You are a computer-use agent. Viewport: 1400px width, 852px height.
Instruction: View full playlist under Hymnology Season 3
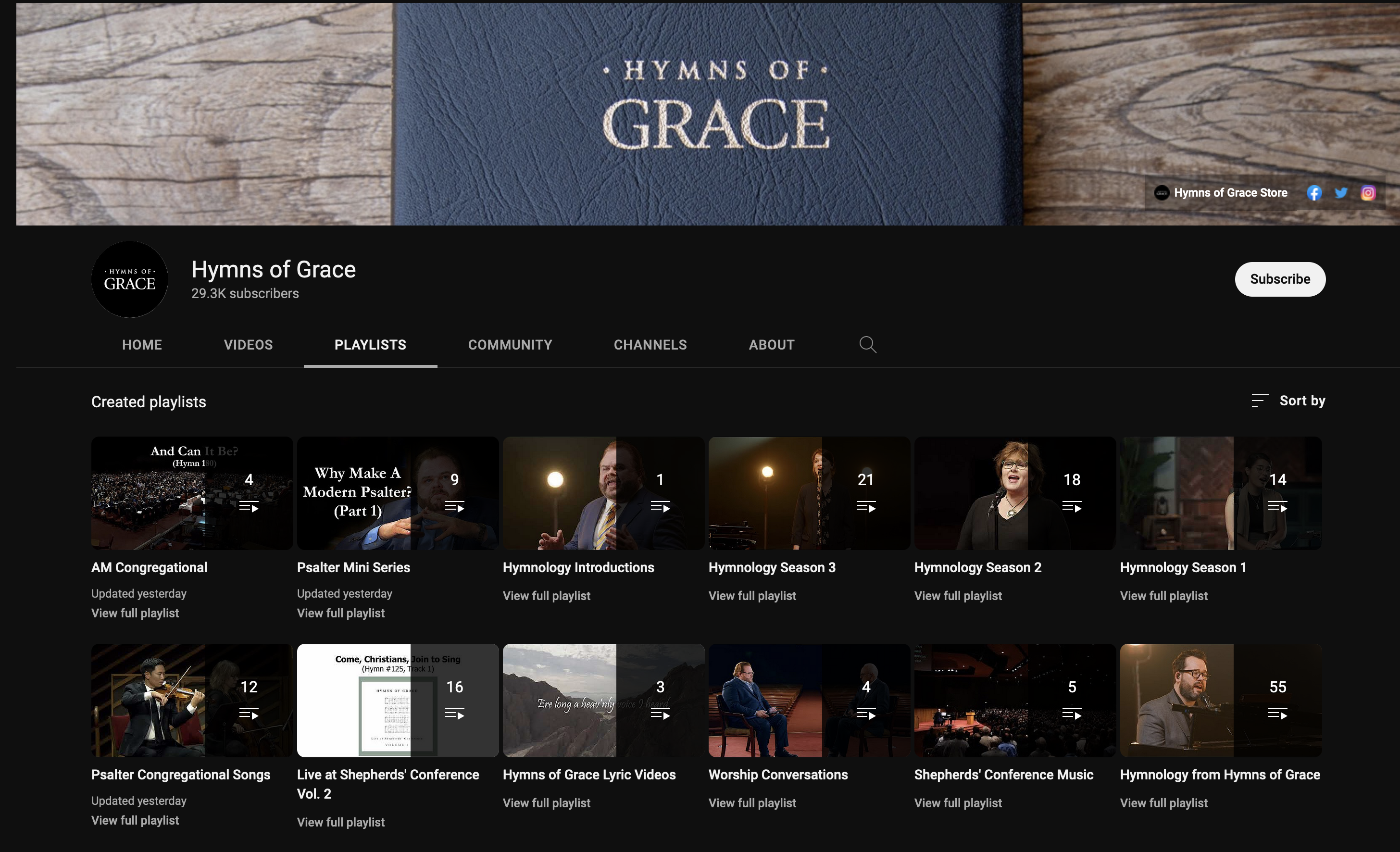pyautogui.click(x=752, y=596)
